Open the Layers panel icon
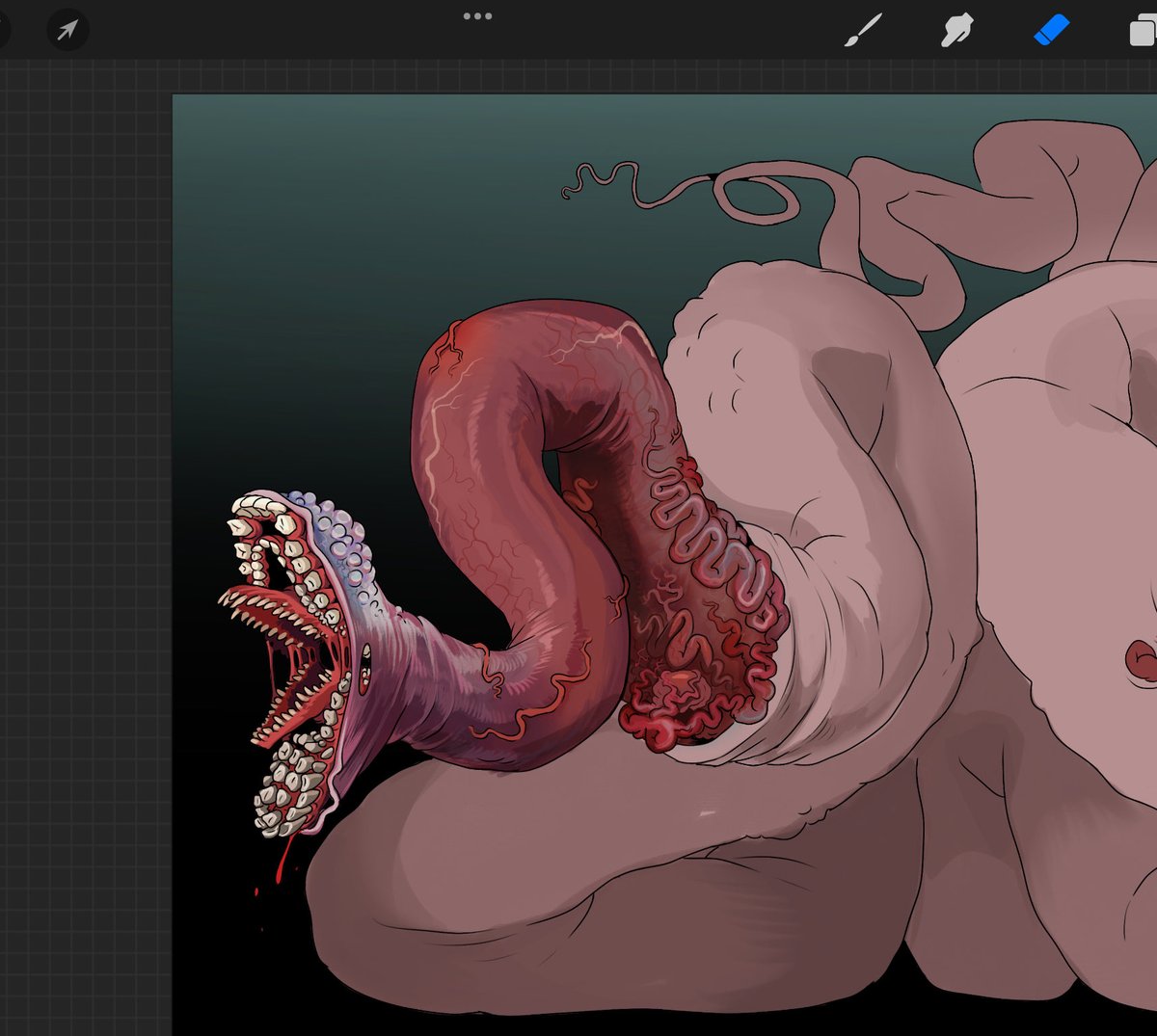 click(x=1144, y=31)
